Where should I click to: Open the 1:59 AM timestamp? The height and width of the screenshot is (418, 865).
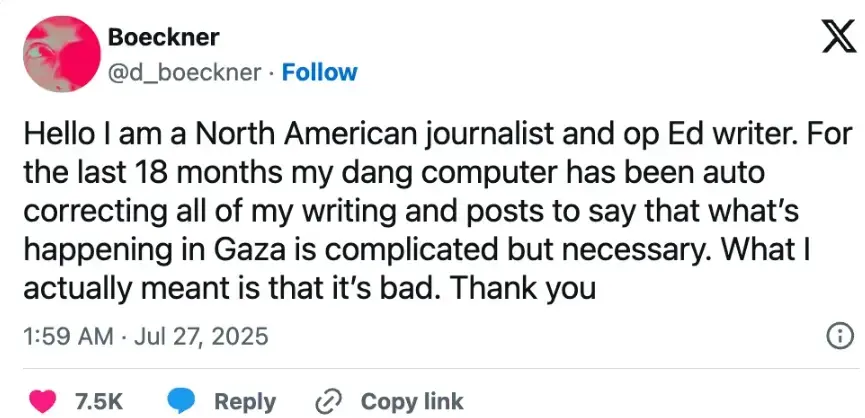click(x=68, y=336)
